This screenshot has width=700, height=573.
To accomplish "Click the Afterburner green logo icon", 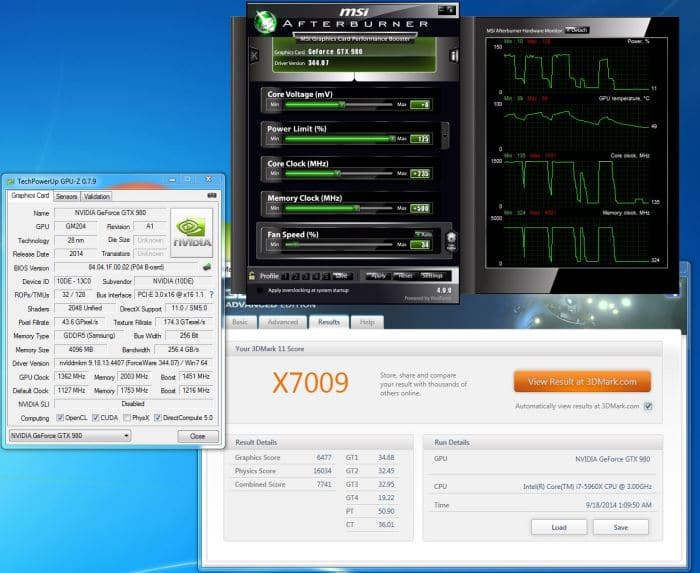I will 265,22.
